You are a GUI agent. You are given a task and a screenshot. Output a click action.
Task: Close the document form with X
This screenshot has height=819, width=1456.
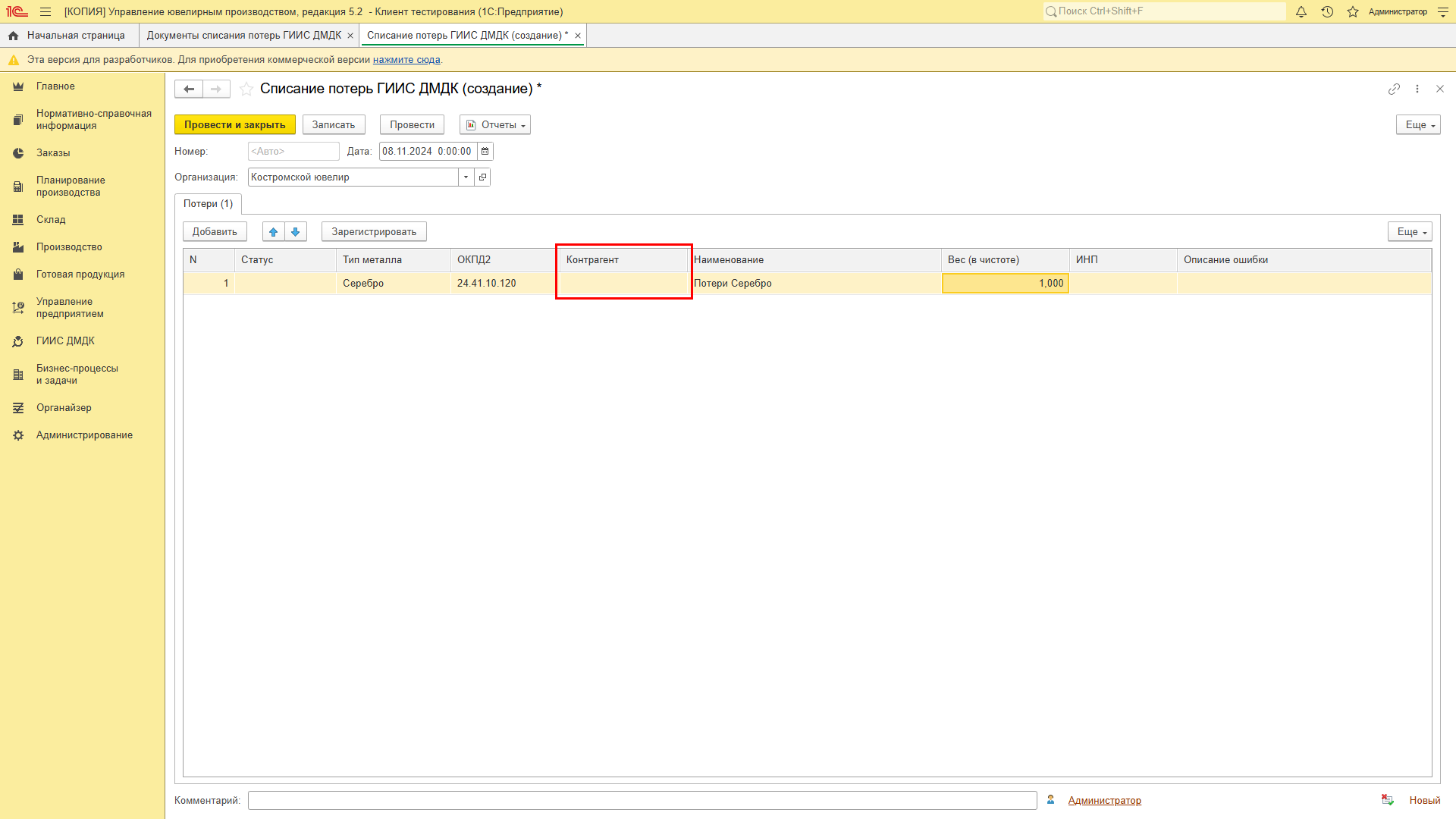tap(1440, 89)
